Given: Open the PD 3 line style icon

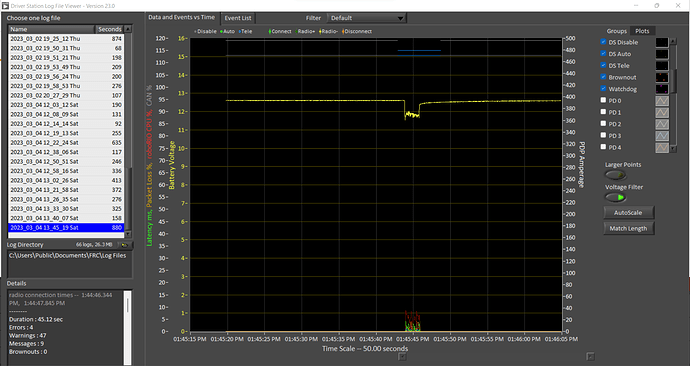Looking at the screenshot, I should 662,136.
